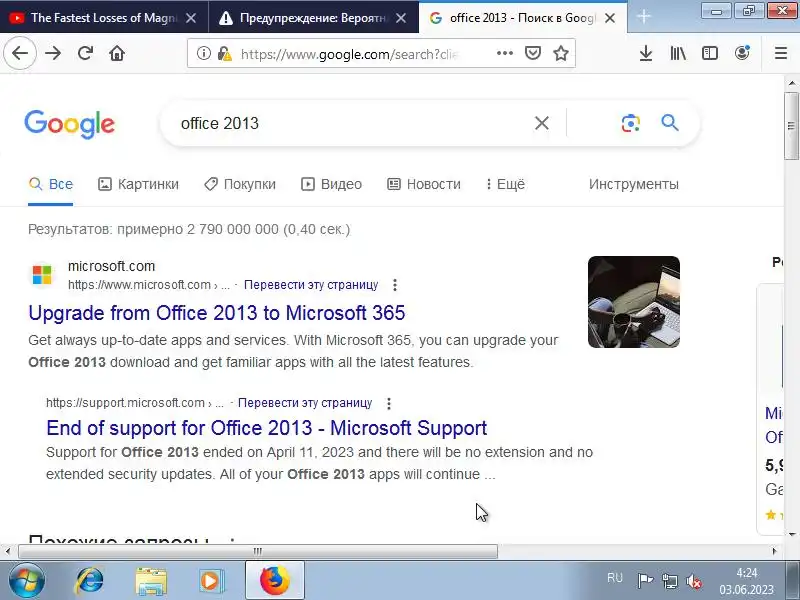Click the magnifier search button
The image size is (800, 600).
670,123
